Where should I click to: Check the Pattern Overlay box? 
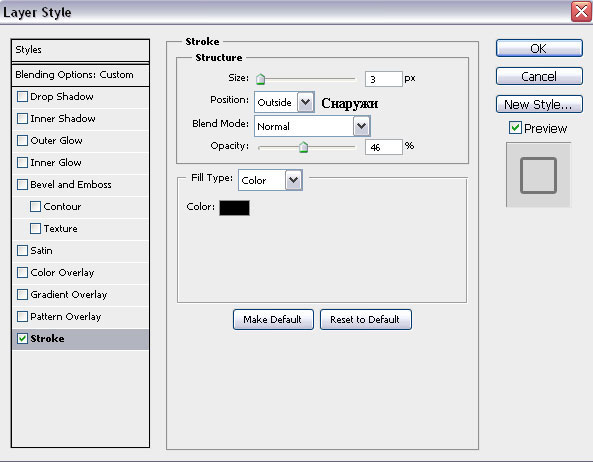[22, 316]
